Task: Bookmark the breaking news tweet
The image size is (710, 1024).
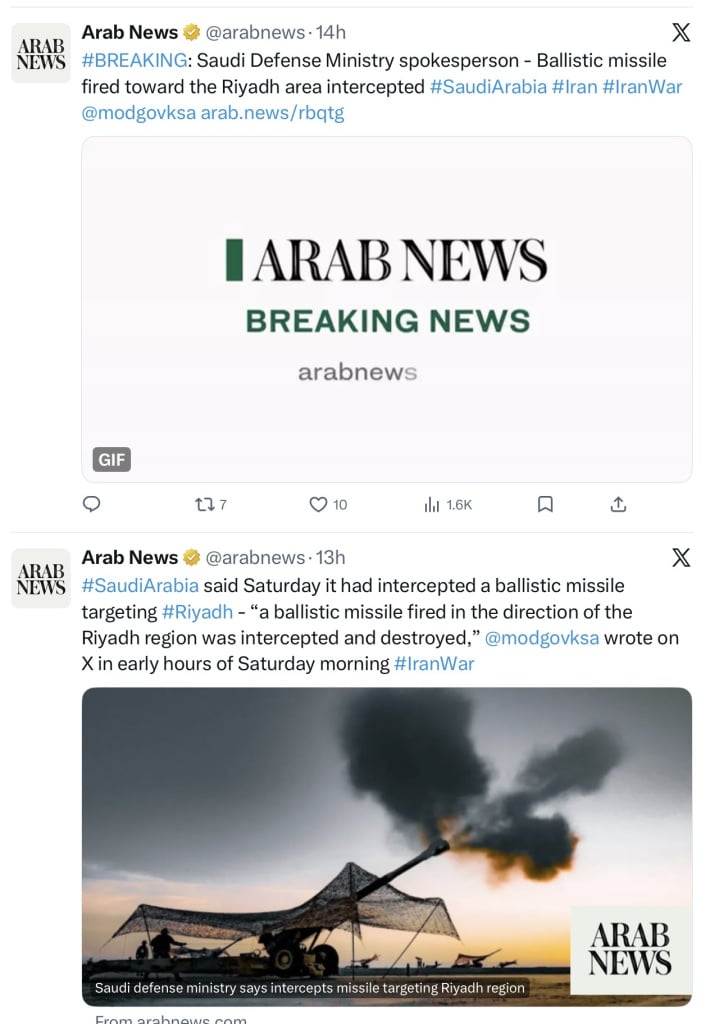Action: coord(545,504)
